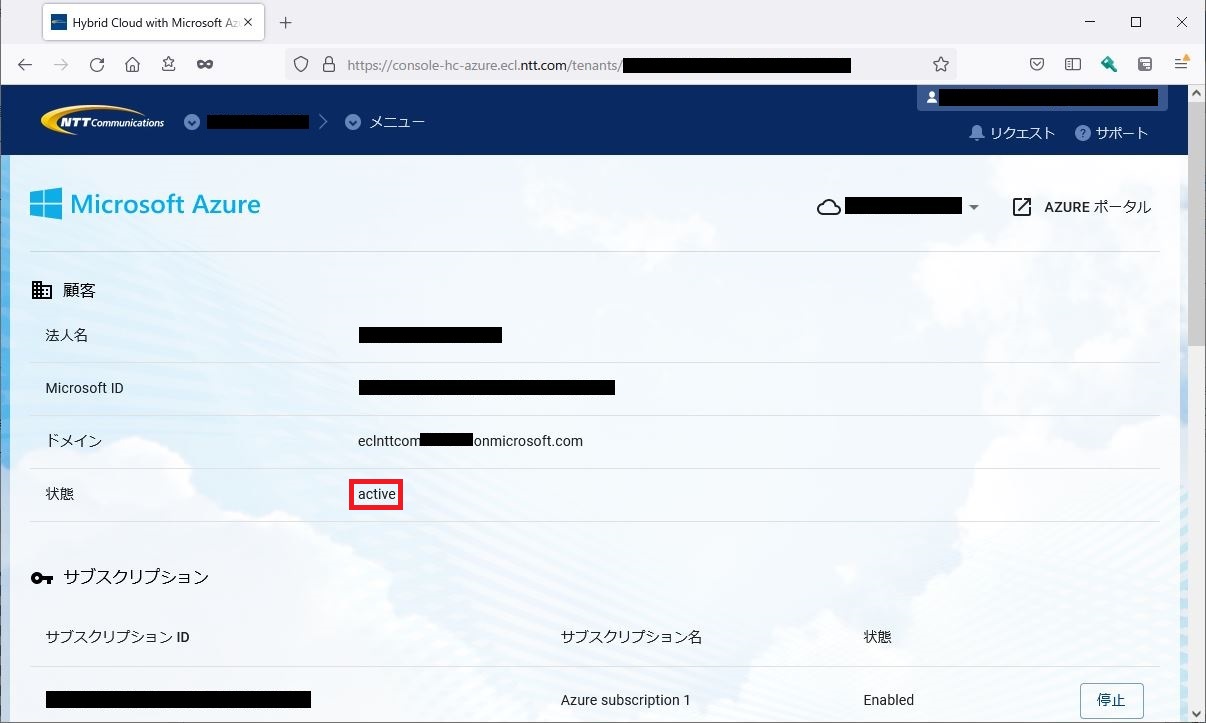Screen dimensions: 1206x723
Task: Open the Pocket save icon
Action: point(1037,64)
